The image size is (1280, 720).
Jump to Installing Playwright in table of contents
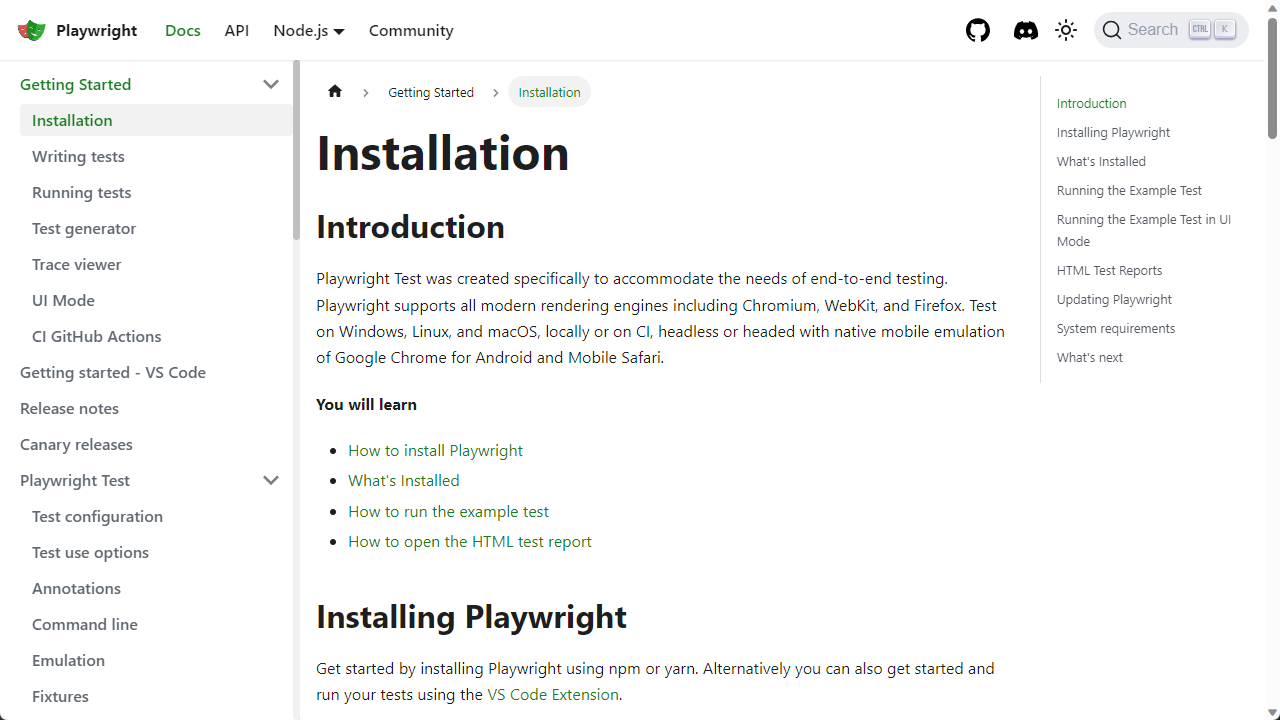pyautogui.click(x=1113, y=132)
